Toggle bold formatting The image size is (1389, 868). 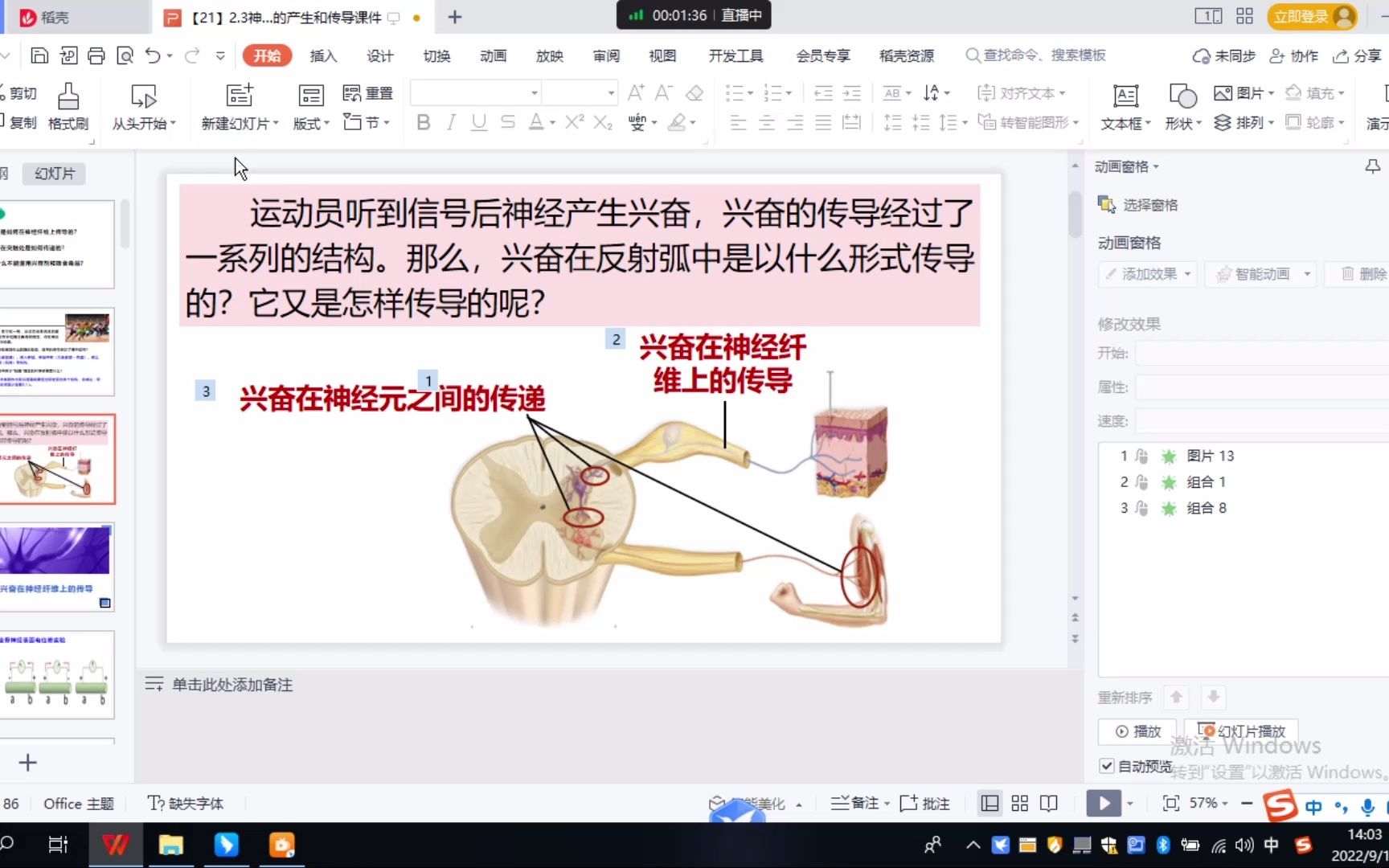click(424, 122)
